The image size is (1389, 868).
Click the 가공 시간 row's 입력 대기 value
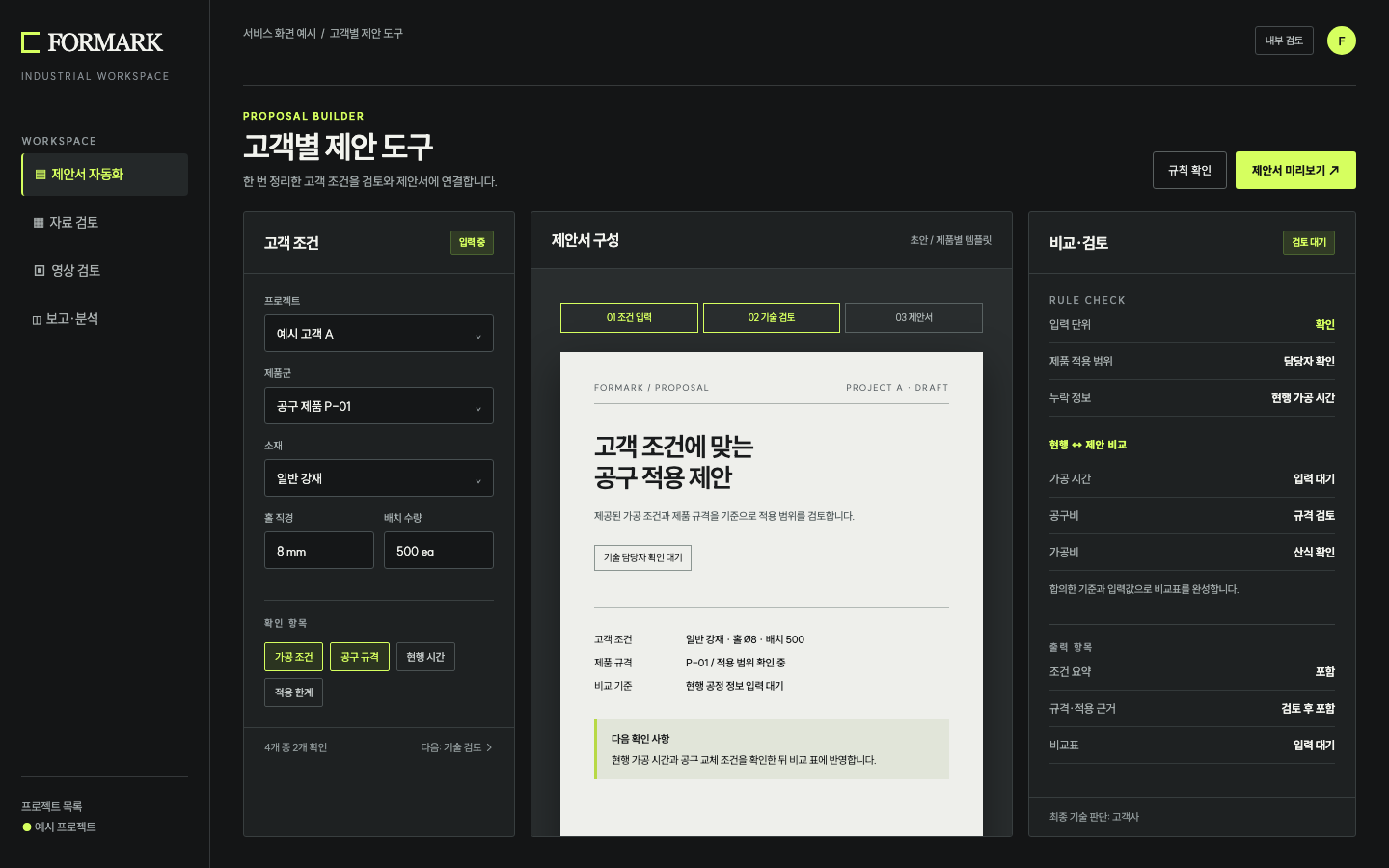click(x=1314, y=479)
